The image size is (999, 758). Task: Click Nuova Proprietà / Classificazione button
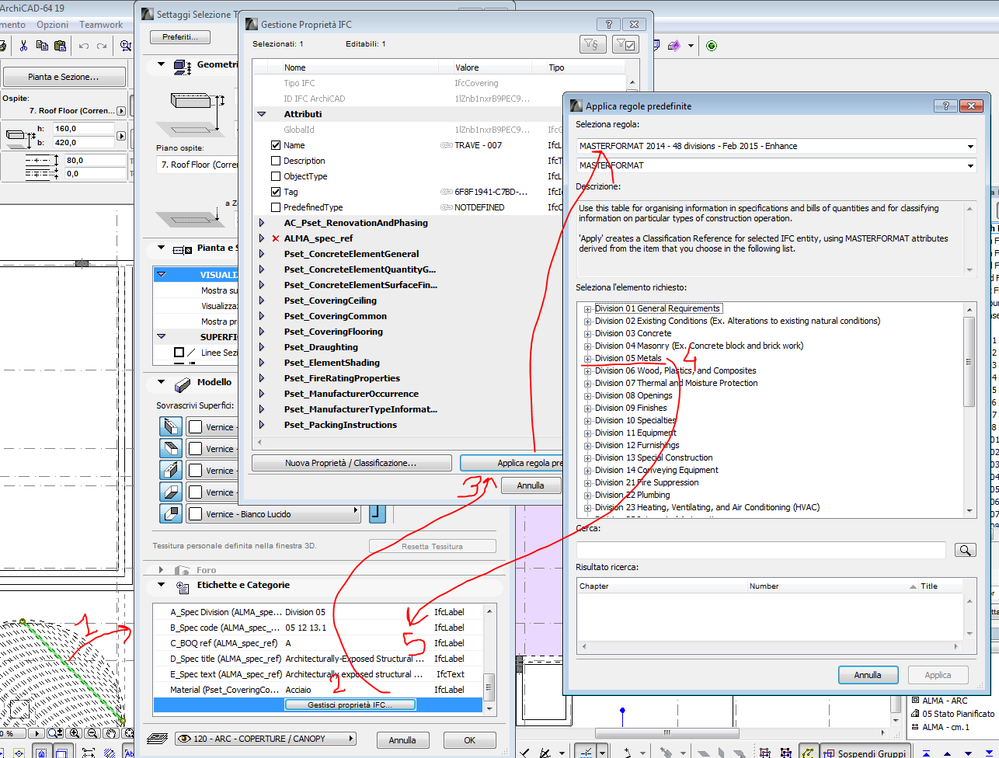pyautogui.click(x=351, y=463)
